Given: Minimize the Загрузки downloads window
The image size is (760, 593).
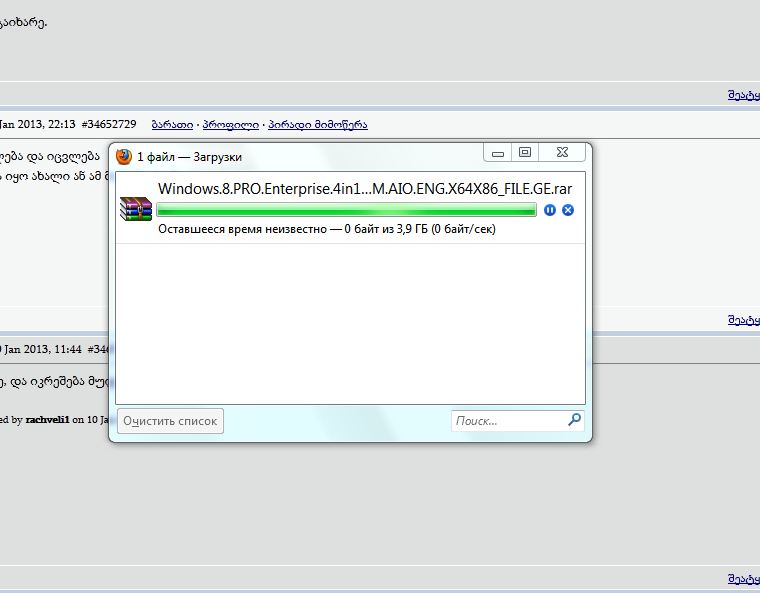Looking at the screenshot, I should pyautogui.click(x=498, y=153).
